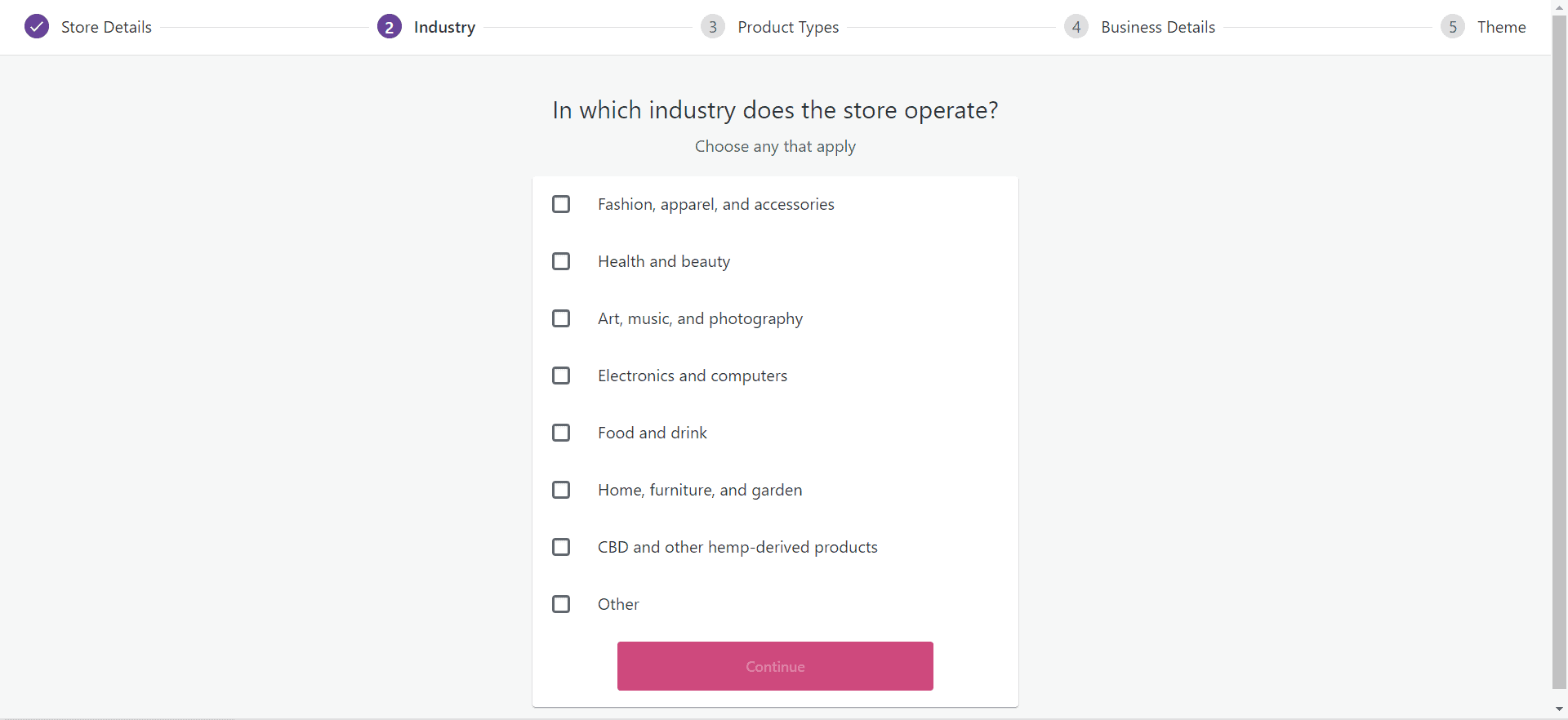Viewport: 1568px width, 720px height.
Task: Click the step 4 number circle
Action: (x=1076, y=27)
